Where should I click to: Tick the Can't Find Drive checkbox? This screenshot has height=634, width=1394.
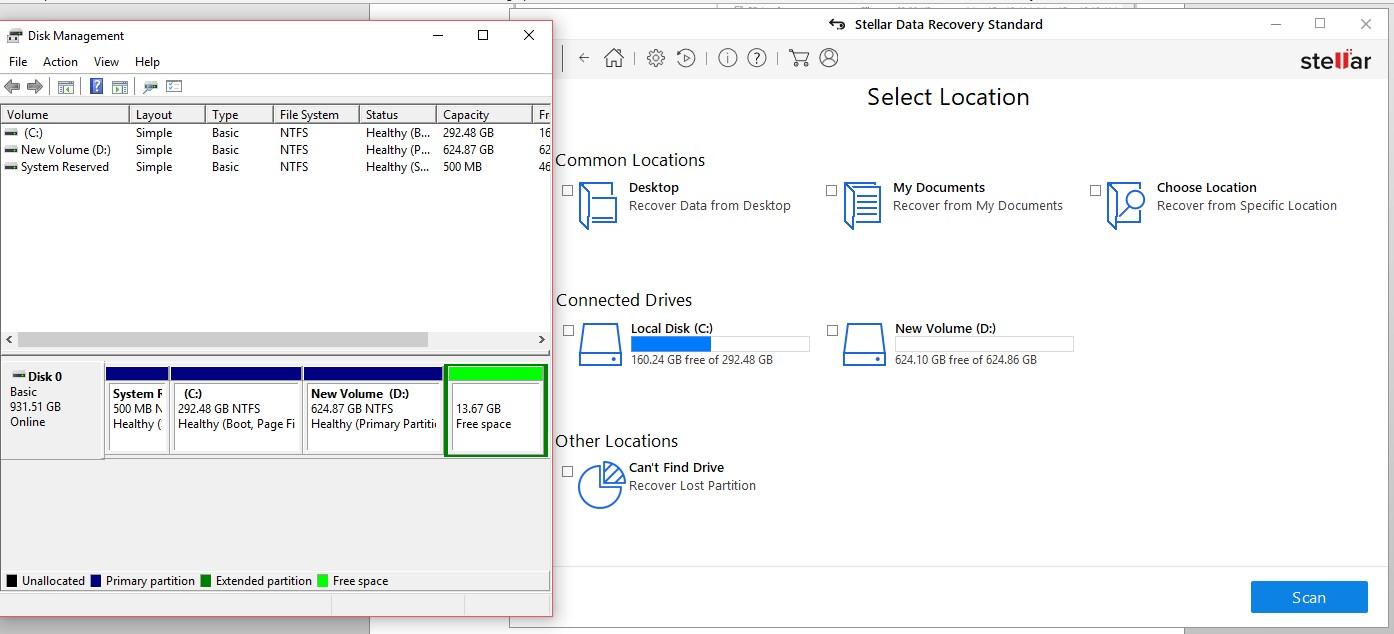click(568, 471)
